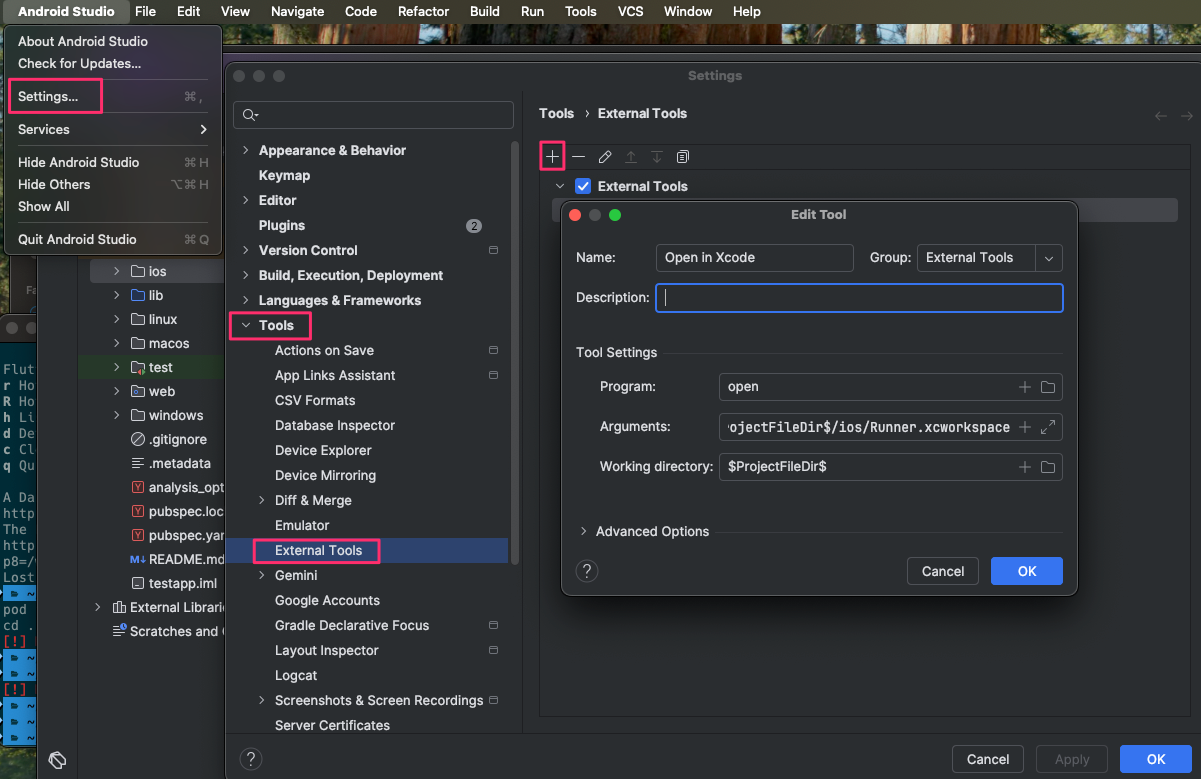This screenshot has width=1201, height=779.
Task: Expand the Diff & Merge tree node
Action: (x=262, y=501)
